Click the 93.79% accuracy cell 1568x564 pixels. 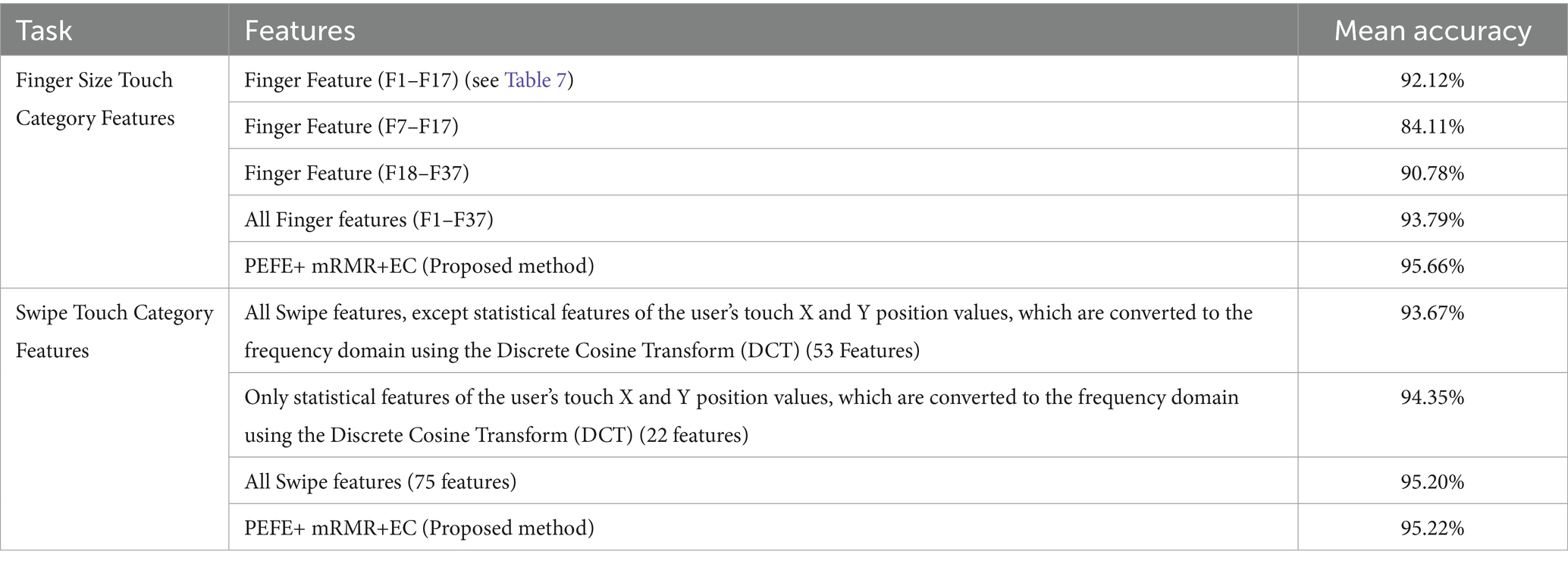[1432, 220]
